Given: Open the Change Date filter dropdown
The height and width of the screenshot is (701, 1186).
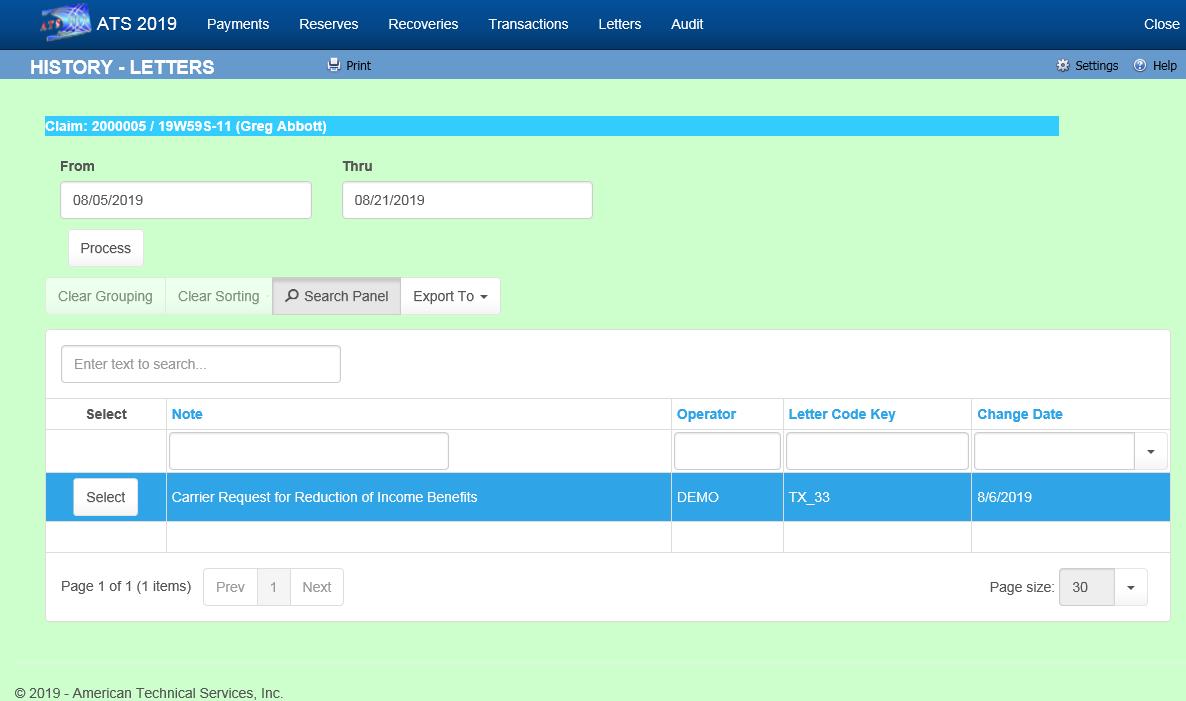Looking at the screenshot, I should (x=1150, y=452).
